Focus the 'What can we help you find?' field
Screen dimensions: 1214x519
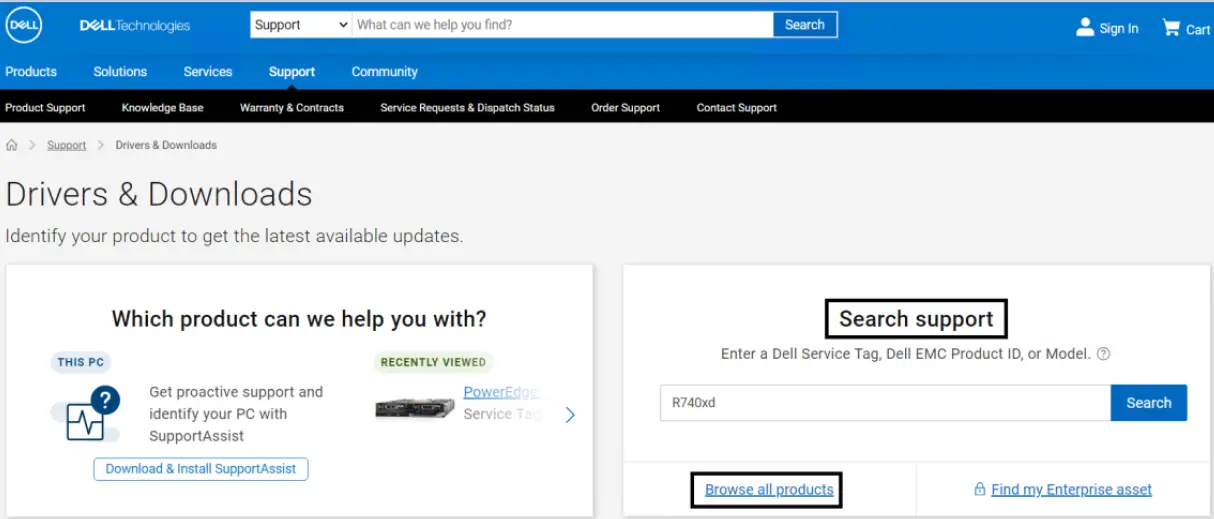pos(563,25)
